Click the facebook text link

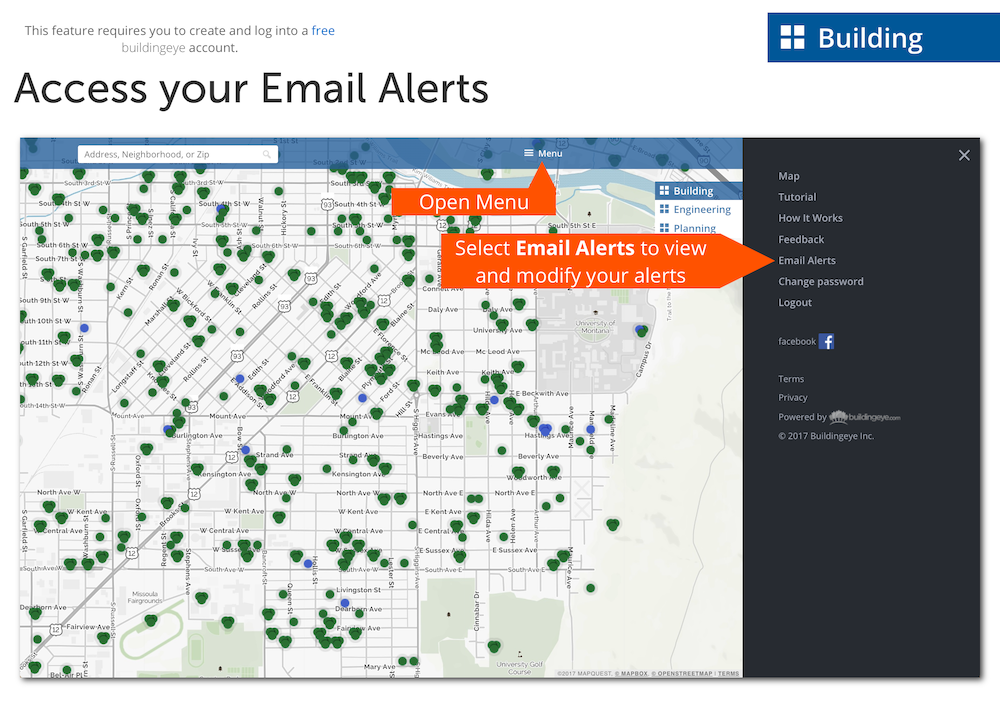797,342
